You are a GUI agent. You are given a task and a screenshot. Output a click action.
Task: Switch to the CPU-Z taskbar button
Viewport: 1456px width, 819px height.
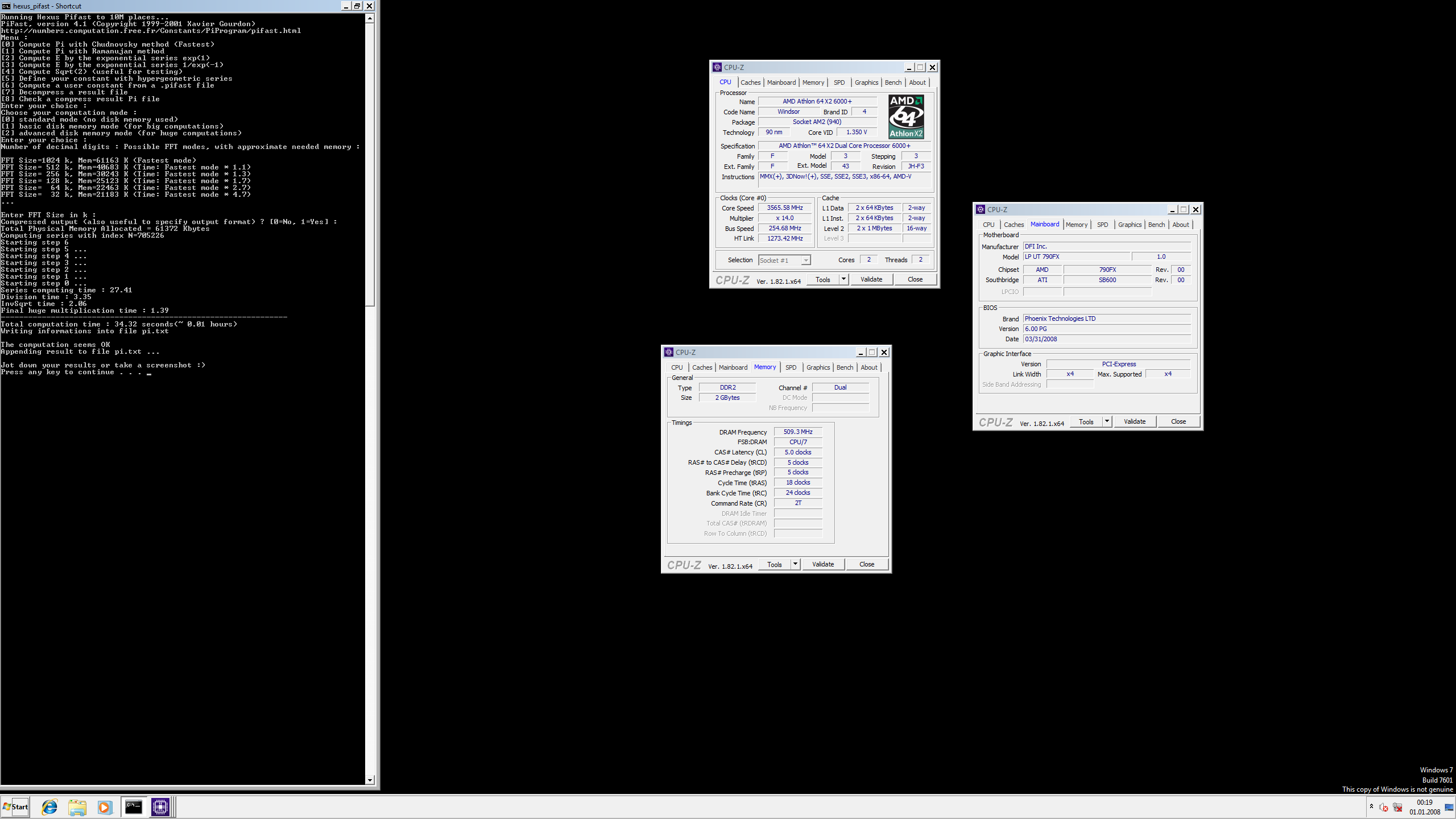(x=160, y=806)
